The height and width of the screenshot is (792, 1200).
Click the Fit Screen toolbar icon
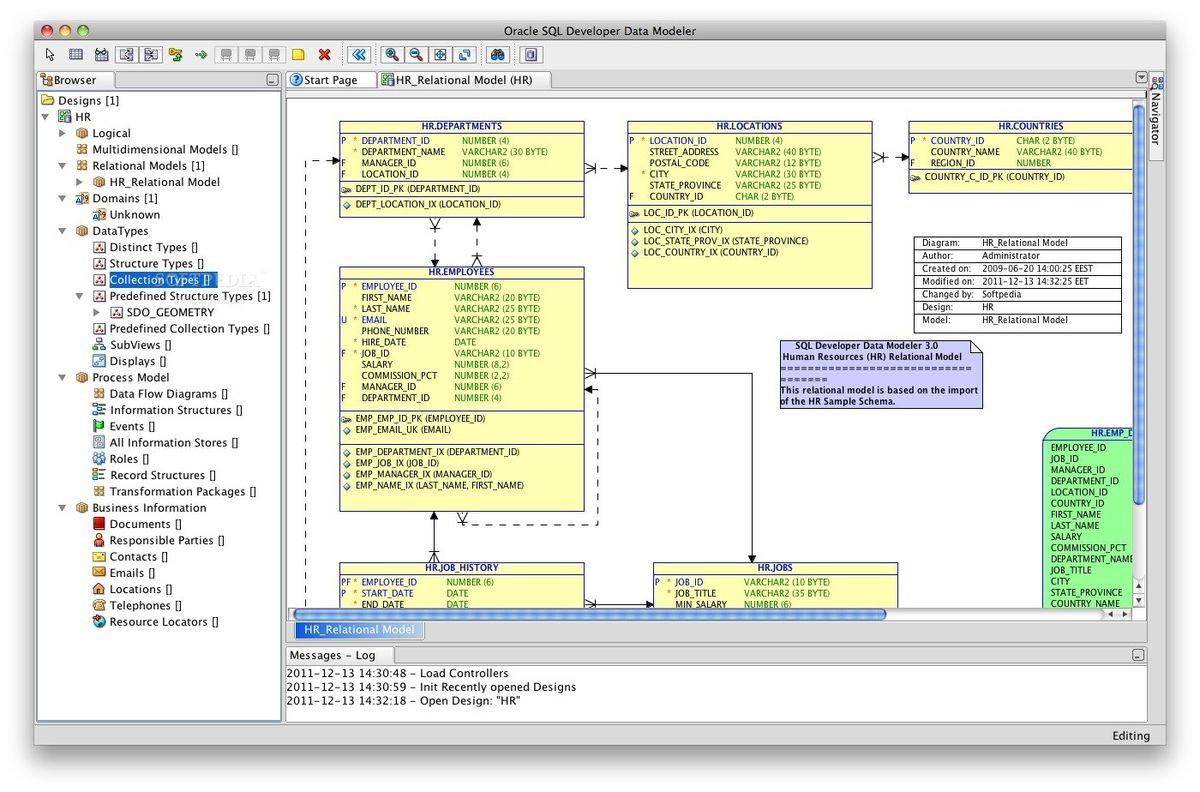(440, 55)
